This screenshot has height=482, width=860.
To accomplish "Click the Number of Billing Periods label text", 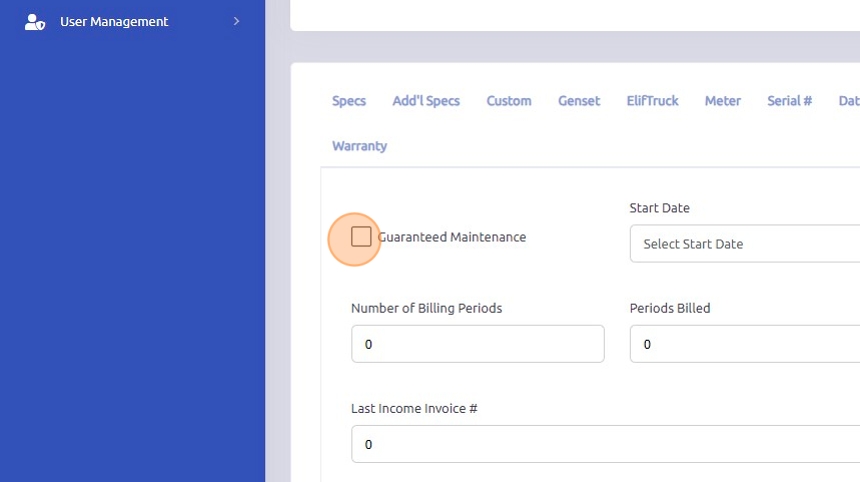I will coord(426,308).
